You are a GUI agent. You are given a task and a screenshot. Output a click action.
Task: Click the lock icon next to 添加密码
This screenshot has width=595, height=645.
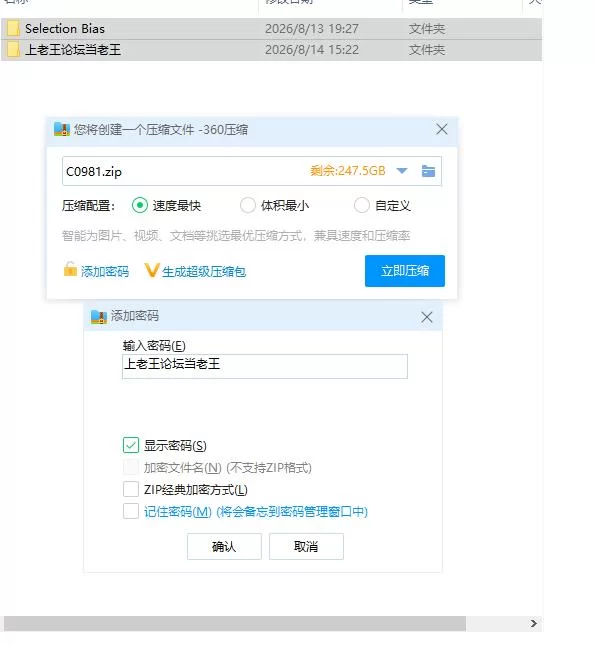[70, 270]
